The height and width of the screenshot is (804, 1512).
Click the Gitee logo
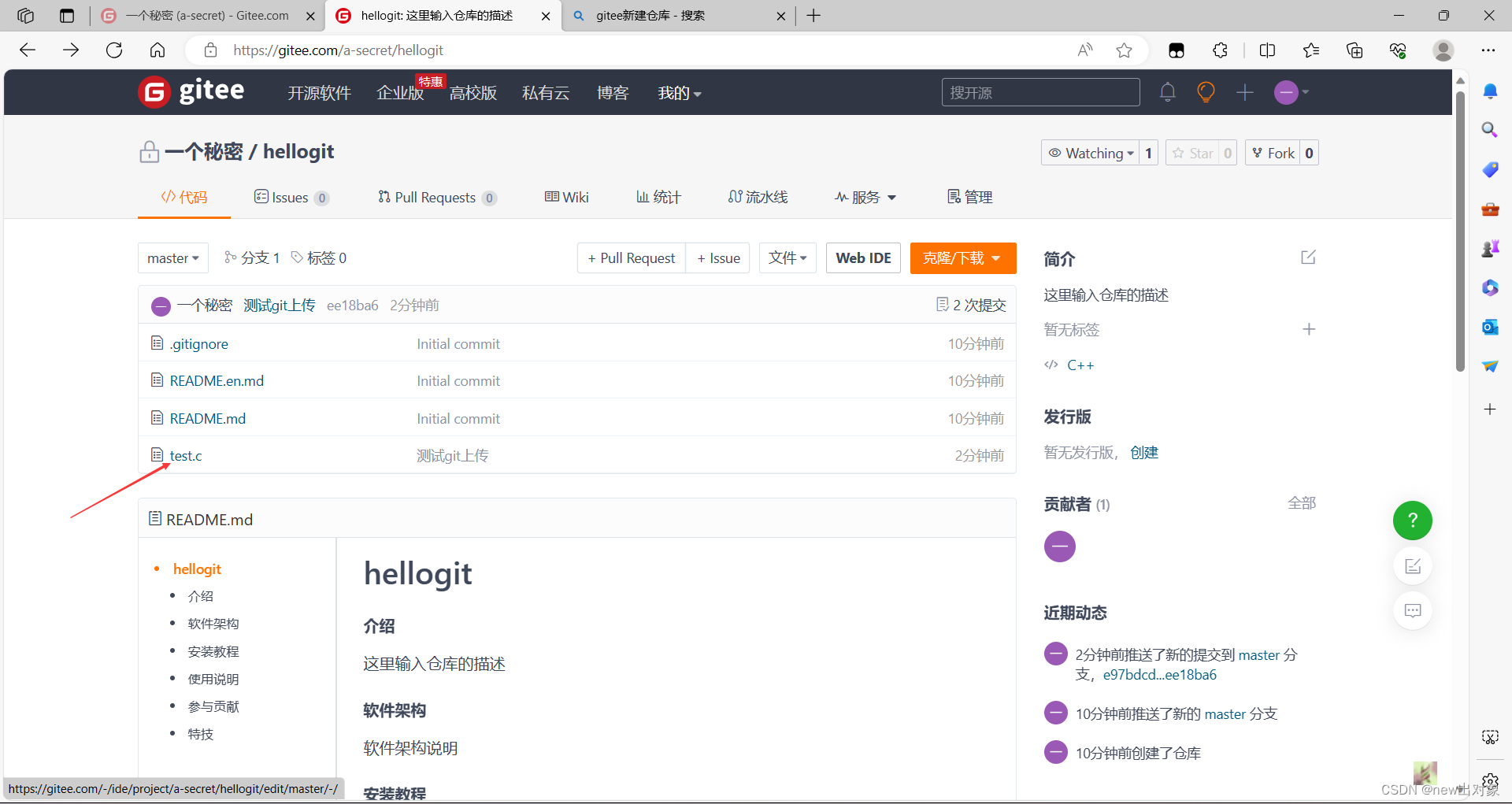pyautogui.click(x=191, y=91)
